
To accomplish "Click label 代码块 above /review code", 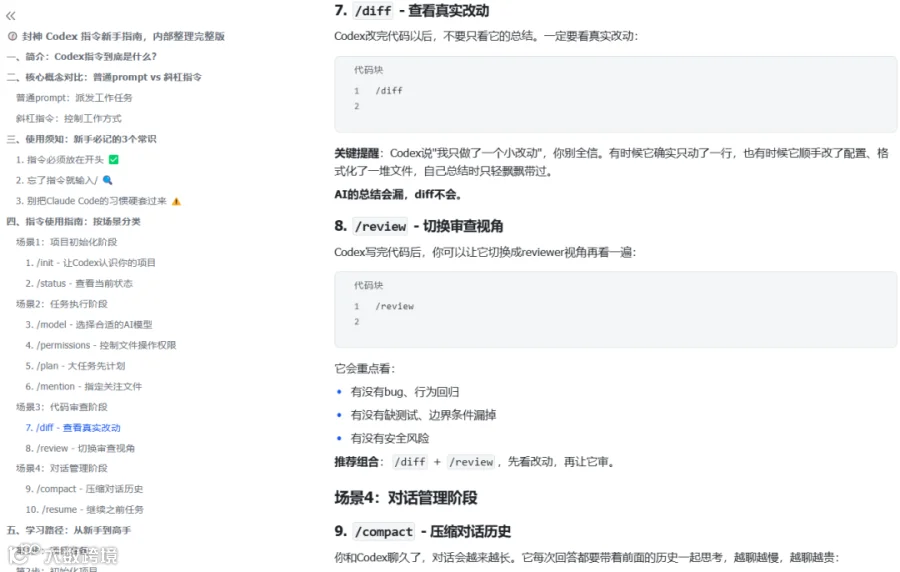I will 368,285.
